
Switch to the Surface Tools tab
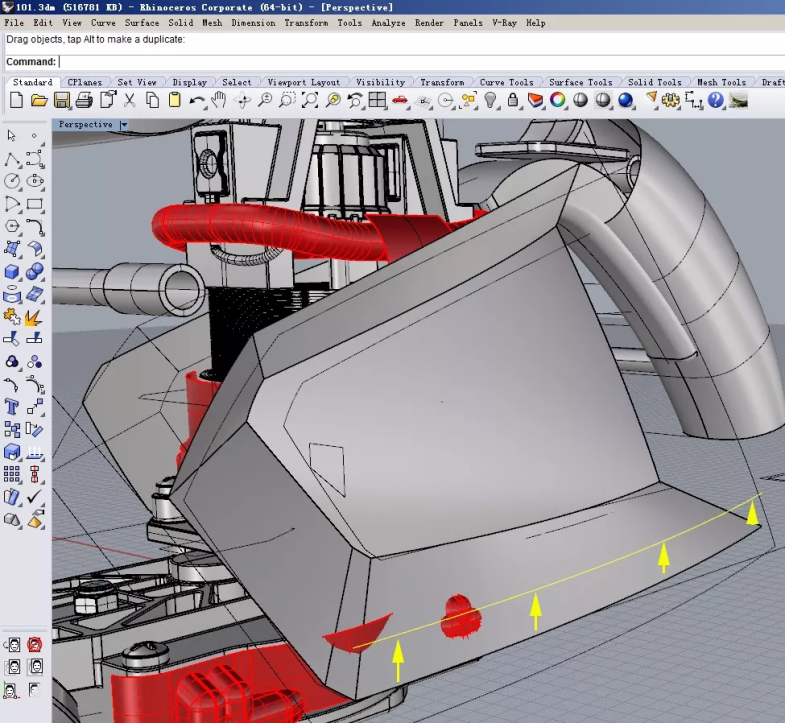(x=580, y=82)
